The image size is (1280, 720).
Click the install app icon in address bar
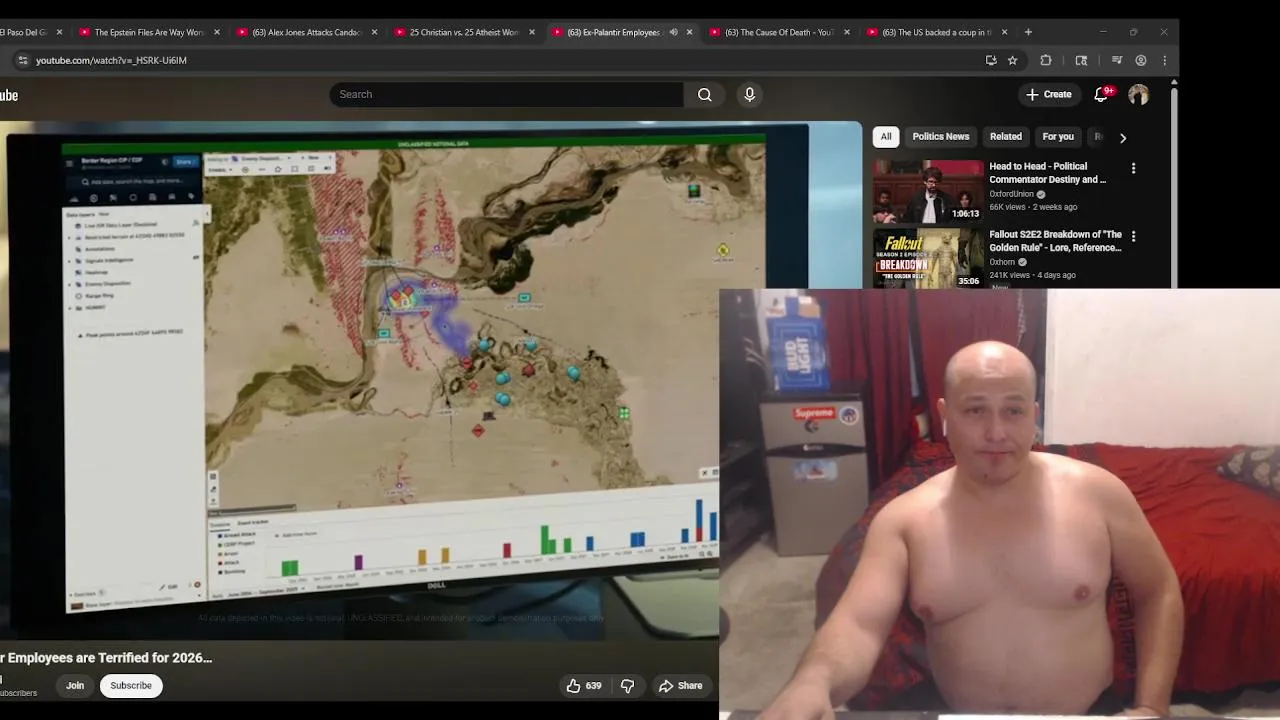(991, 60)
